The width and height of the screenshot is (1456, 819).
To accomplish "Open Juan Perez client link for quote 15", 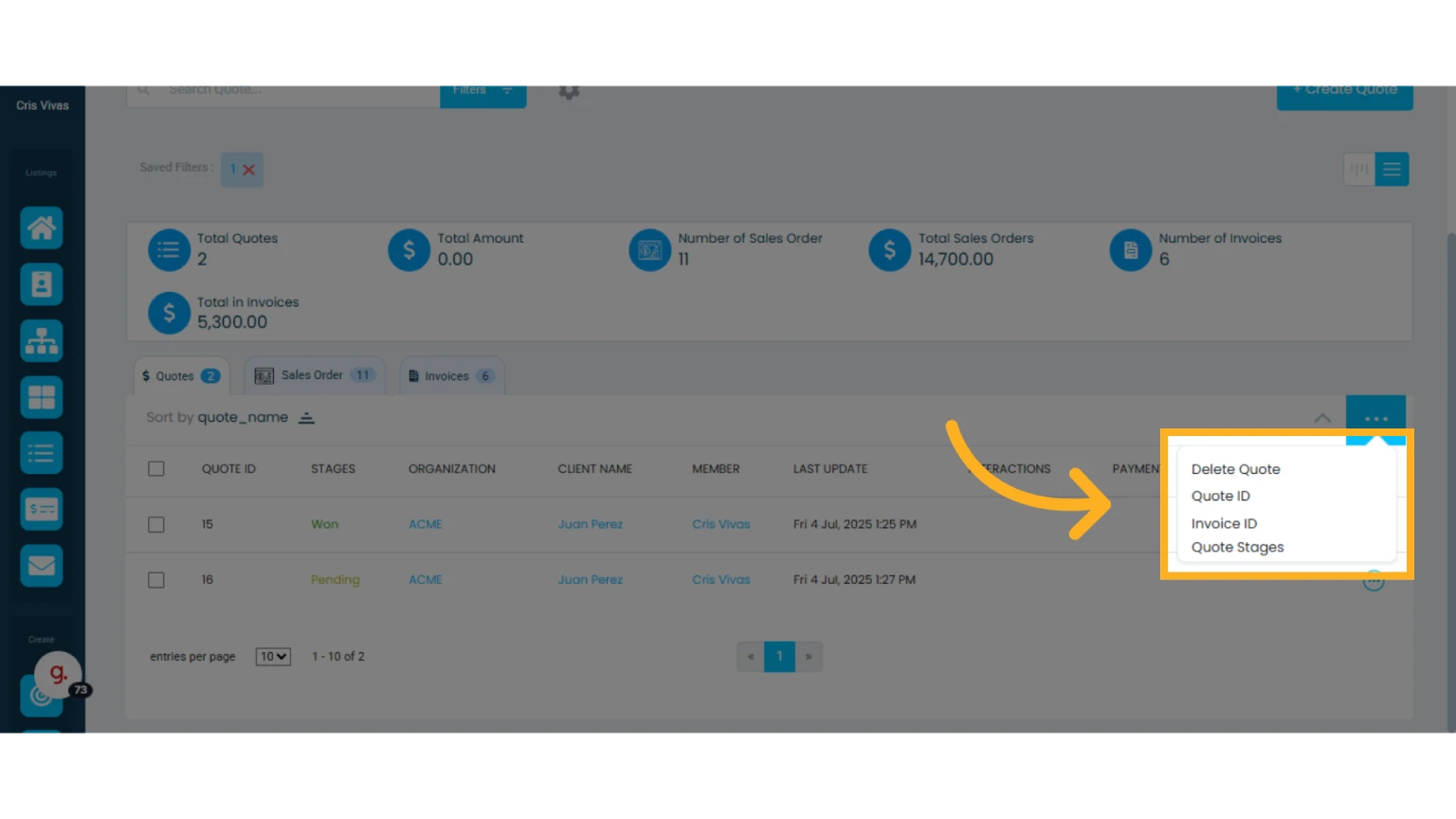I will (x=591, y=524).
